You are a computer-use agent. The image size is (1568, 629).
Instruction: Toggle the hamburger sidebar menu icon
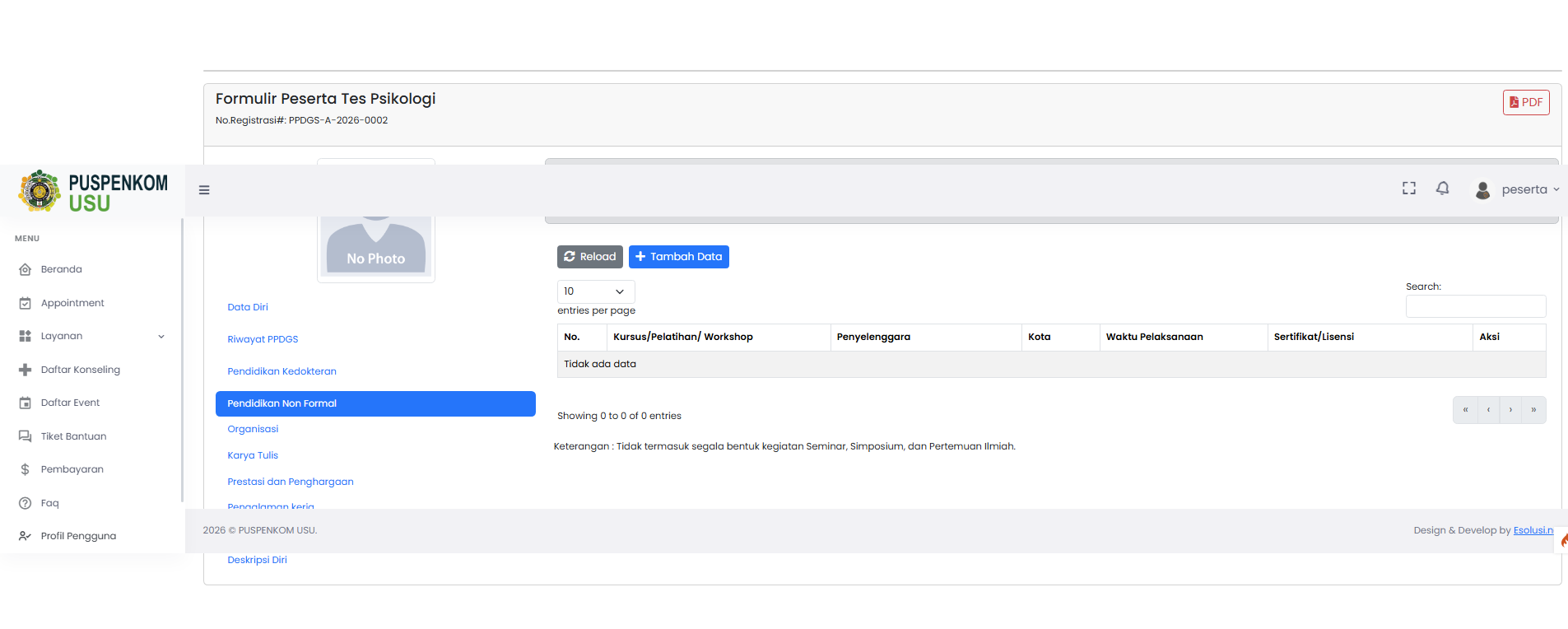(x=204, y=190)
